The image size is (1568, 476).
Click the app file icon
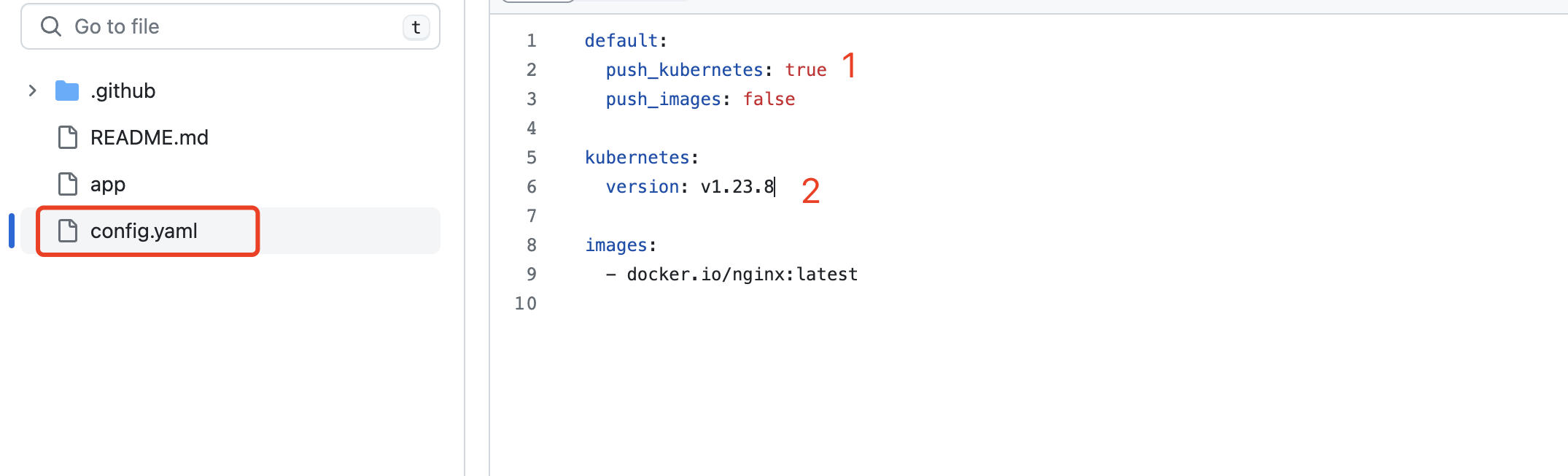click(x=67, y=184)
